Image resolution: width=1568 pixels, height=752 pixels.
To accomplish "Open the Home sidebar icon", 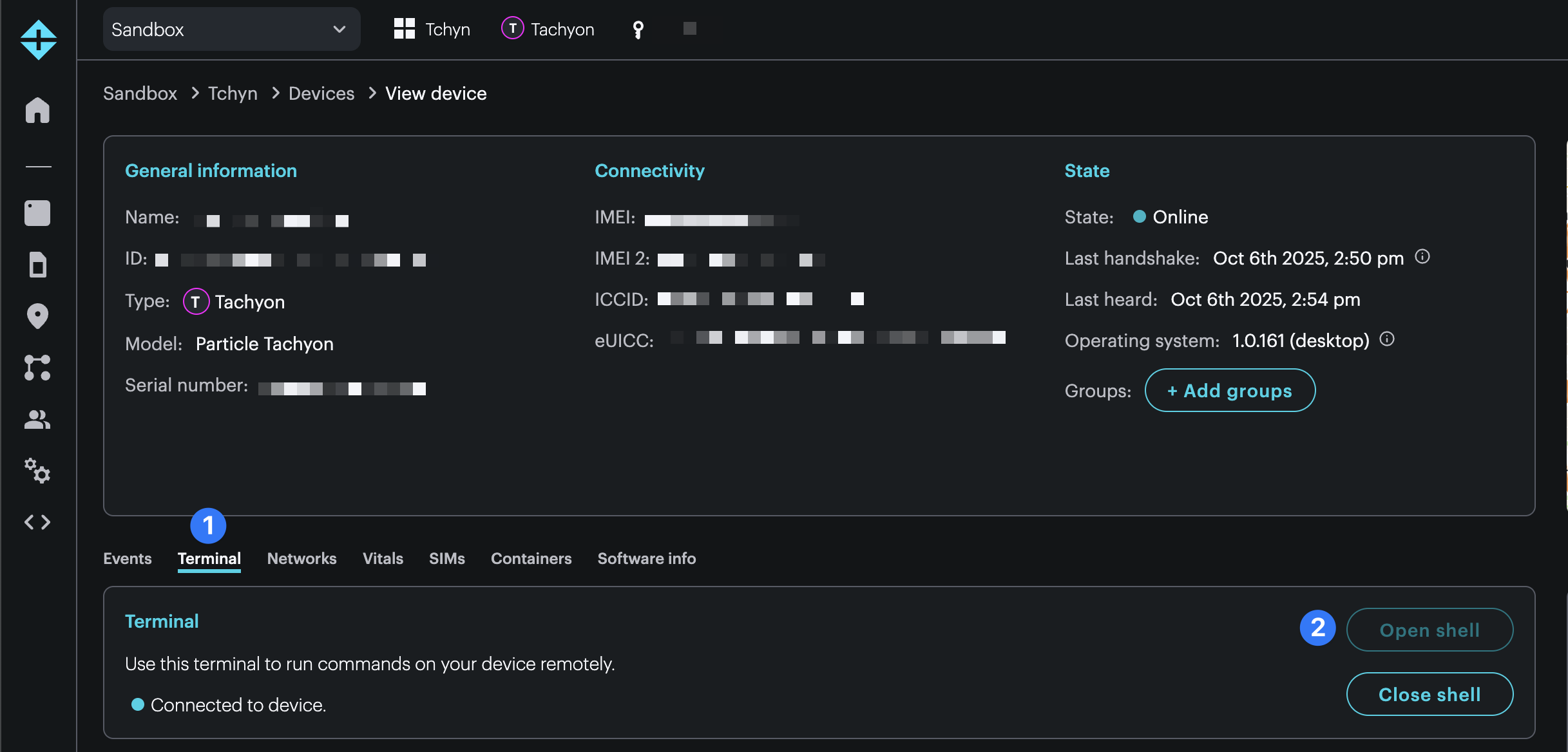I will tap(37, 110).
